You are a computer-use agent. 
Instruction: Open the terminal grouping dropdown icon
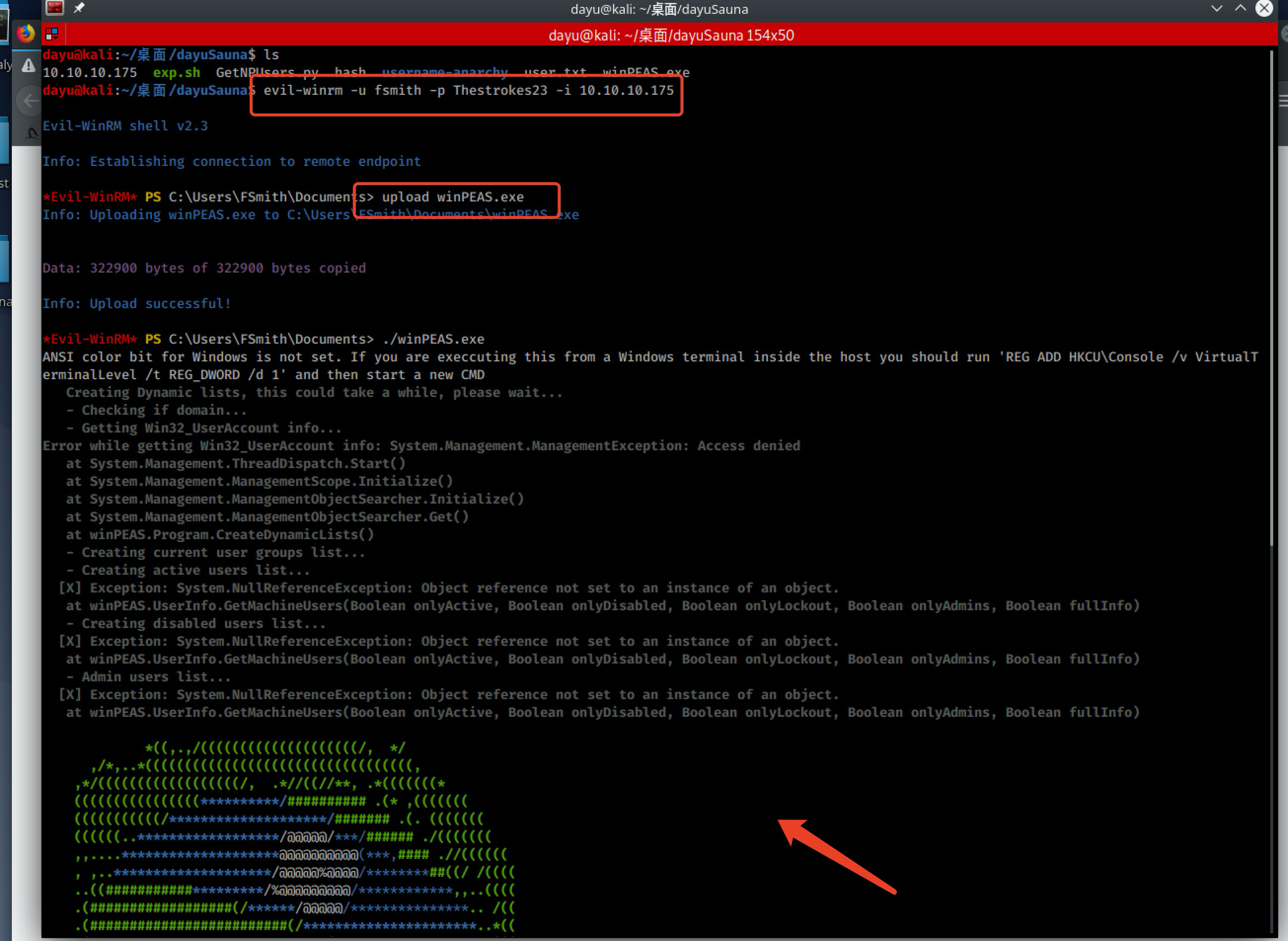pos(52,34)
